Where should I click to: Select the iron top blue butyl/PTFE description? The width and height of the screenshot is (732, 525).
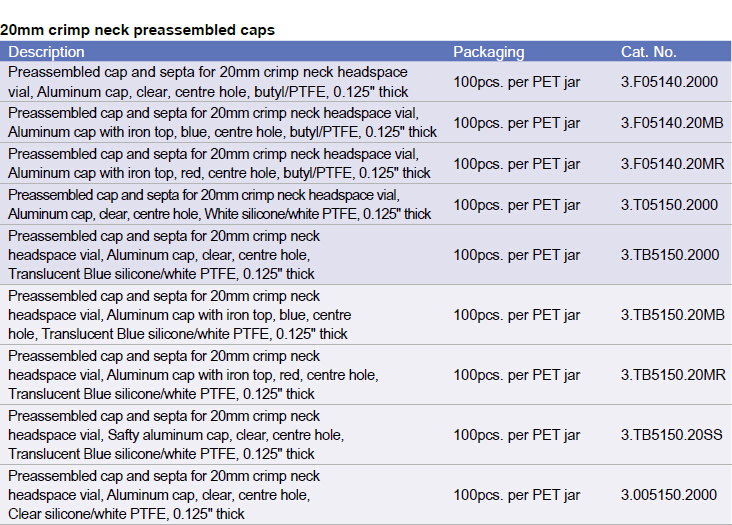coord(222,122)
